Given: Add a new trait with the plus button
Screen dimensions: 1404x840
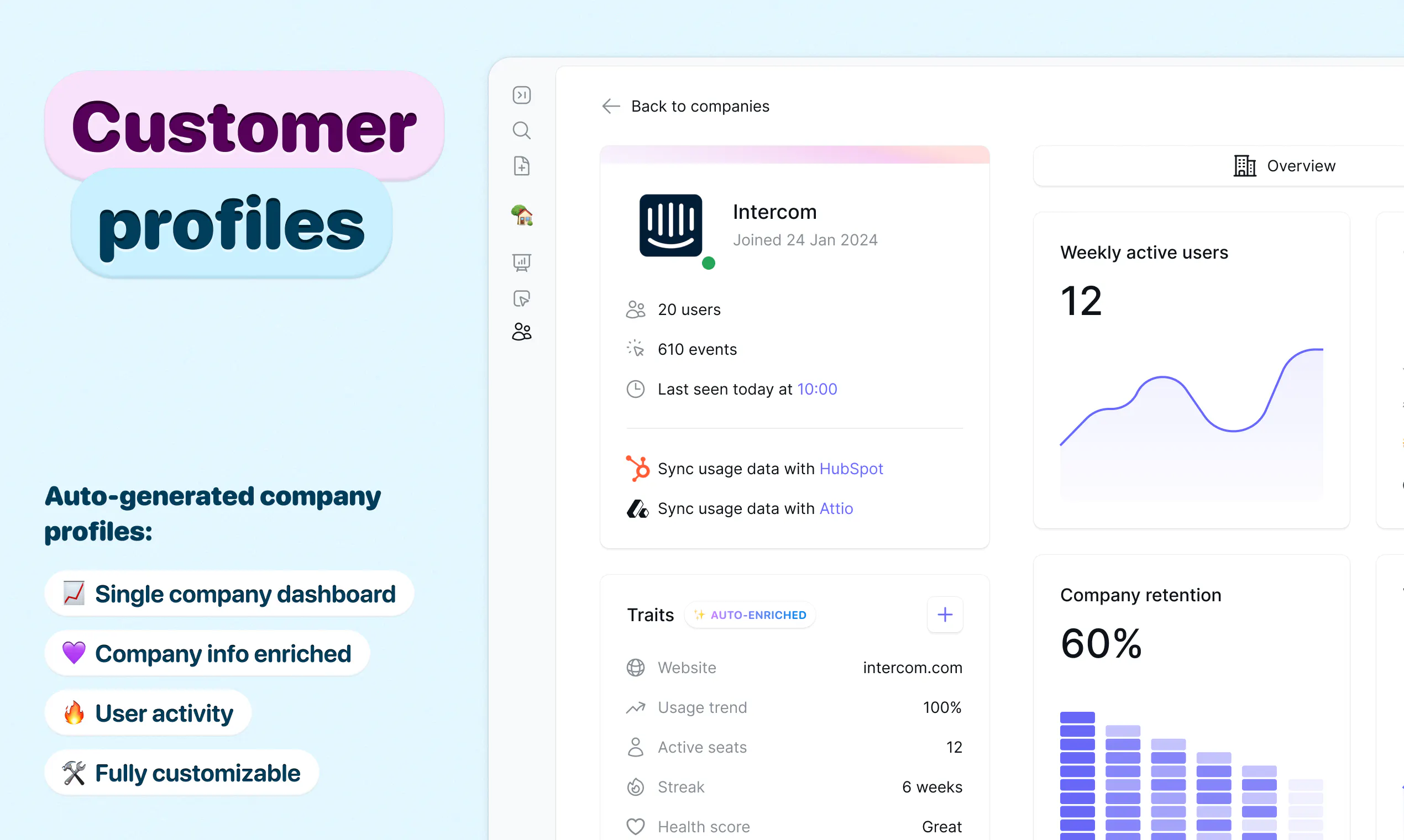Looking at the screenshot, I should (945, 615).
